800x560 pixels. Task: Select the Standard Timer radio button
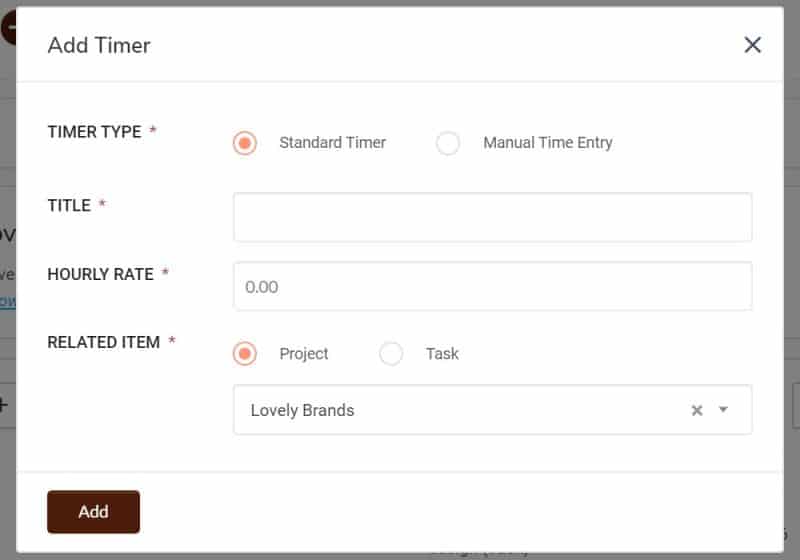[x=245, y=143]
